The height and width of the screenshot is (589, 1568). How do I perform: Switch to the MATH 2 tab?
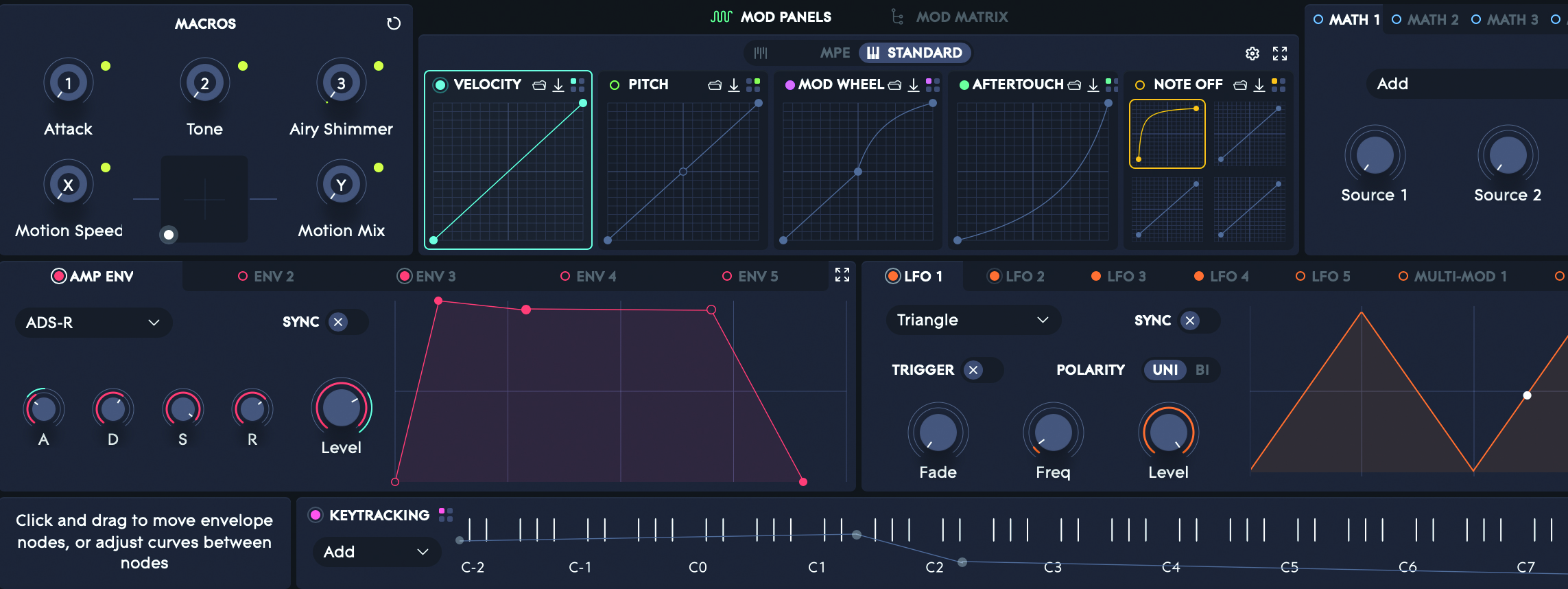(1425, 20)
